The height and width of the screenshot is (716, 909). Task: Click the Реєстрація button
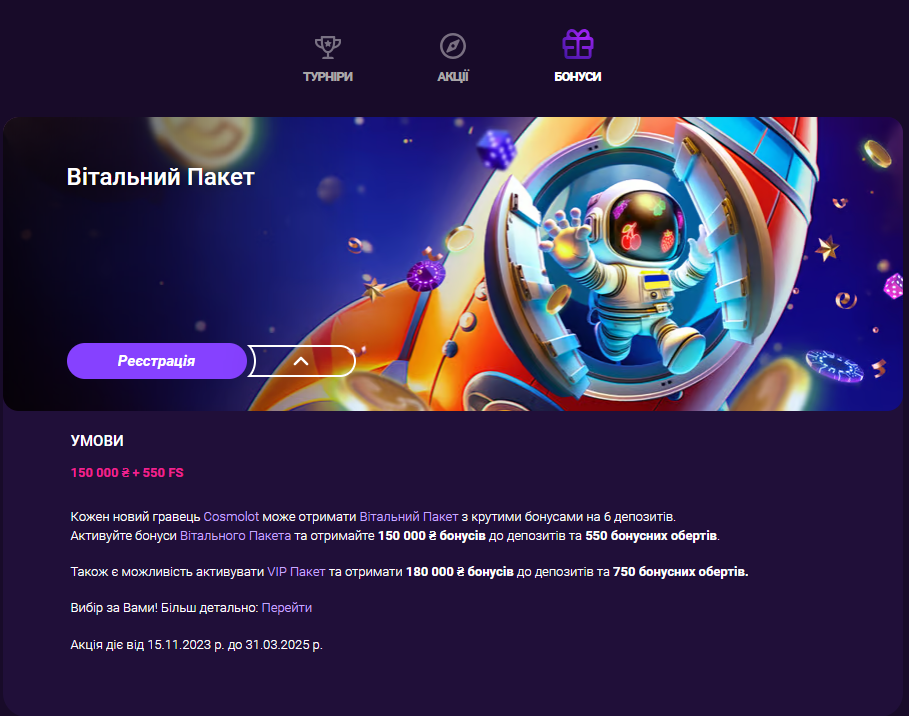click(x=157, y=361)
